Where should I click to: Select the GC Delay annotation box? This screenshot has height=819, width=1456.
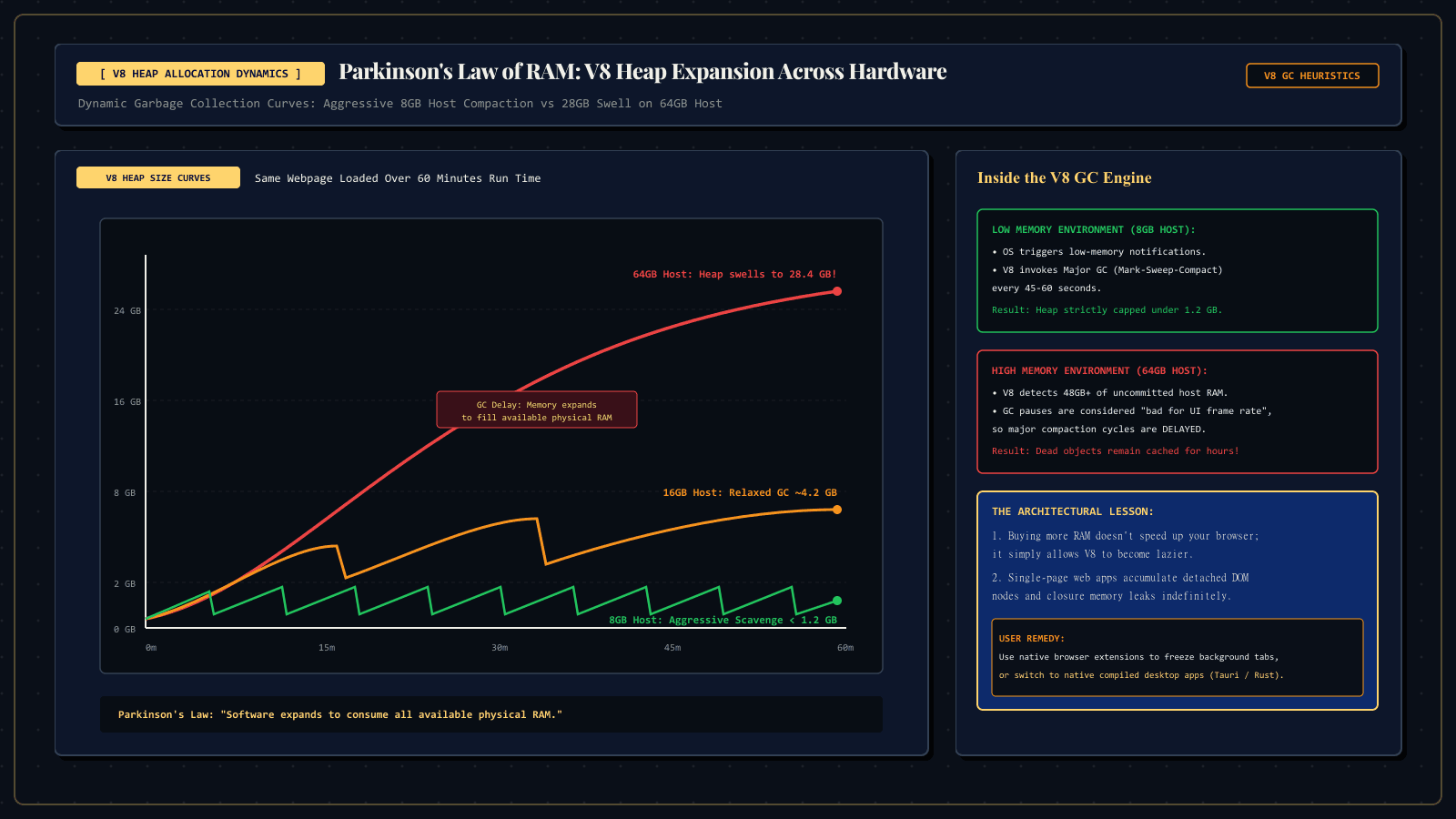(x=537, y=409)
